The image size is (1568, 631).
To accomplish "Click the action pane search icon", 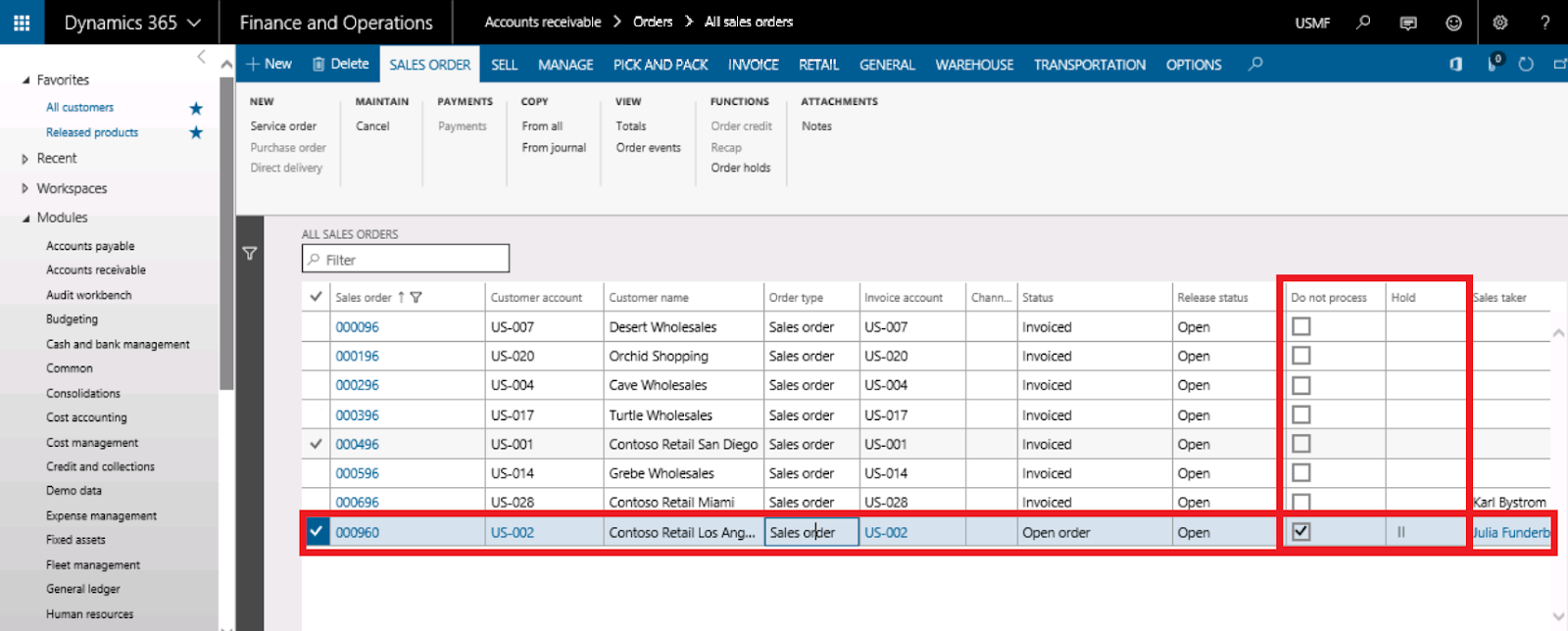I will (x=1255, y=64).
